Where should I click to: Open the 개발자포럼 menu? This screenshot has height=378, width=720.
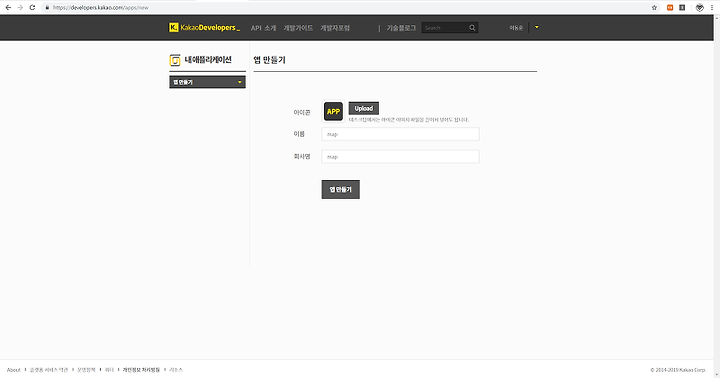pos(335,28)
